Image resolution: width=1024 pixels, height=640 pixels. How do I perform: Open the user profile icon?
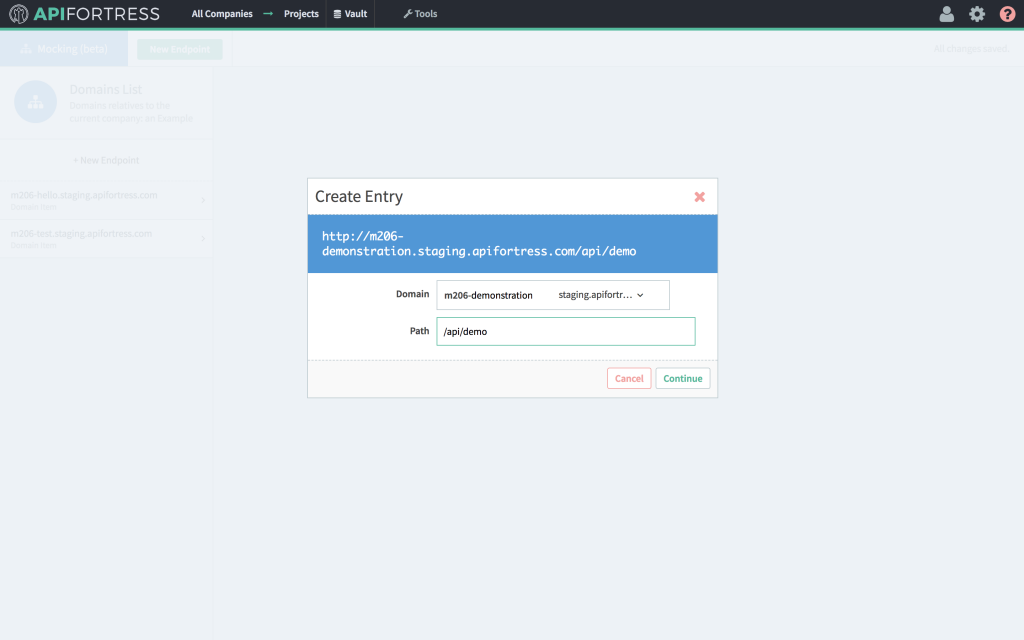click(946, 13)
